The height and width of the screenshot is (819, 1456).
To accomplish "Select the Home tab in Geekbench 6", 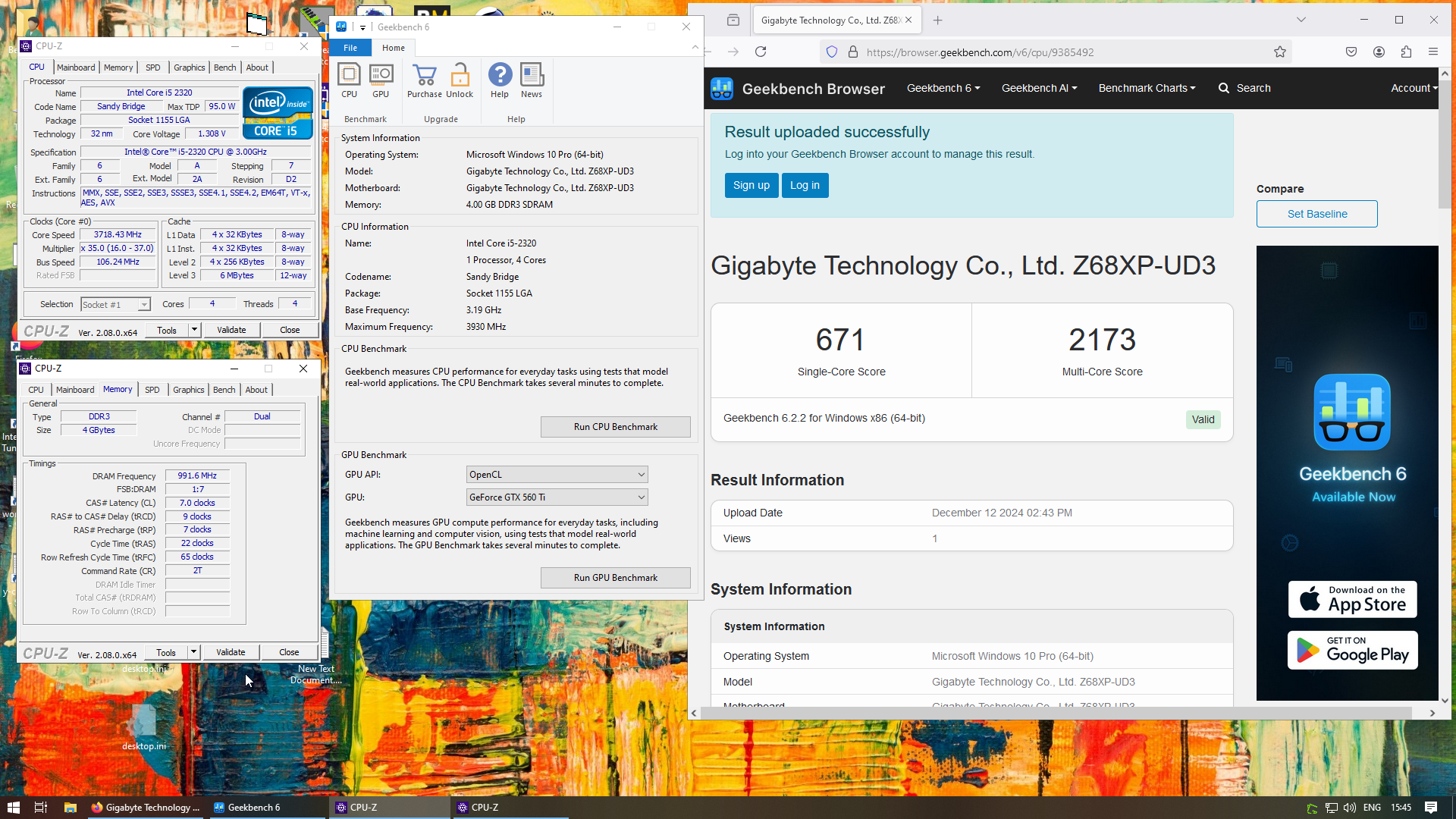I will (x=393, y=48).
